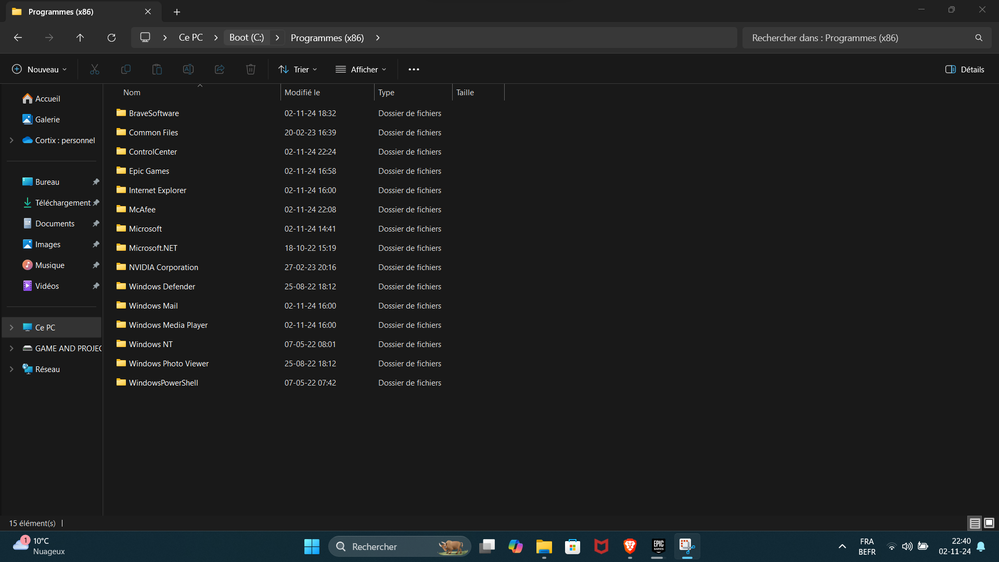This screenshot has width=999, height=562.
Task: Click the back navigation arrow
Action: (x=18, y=38)
